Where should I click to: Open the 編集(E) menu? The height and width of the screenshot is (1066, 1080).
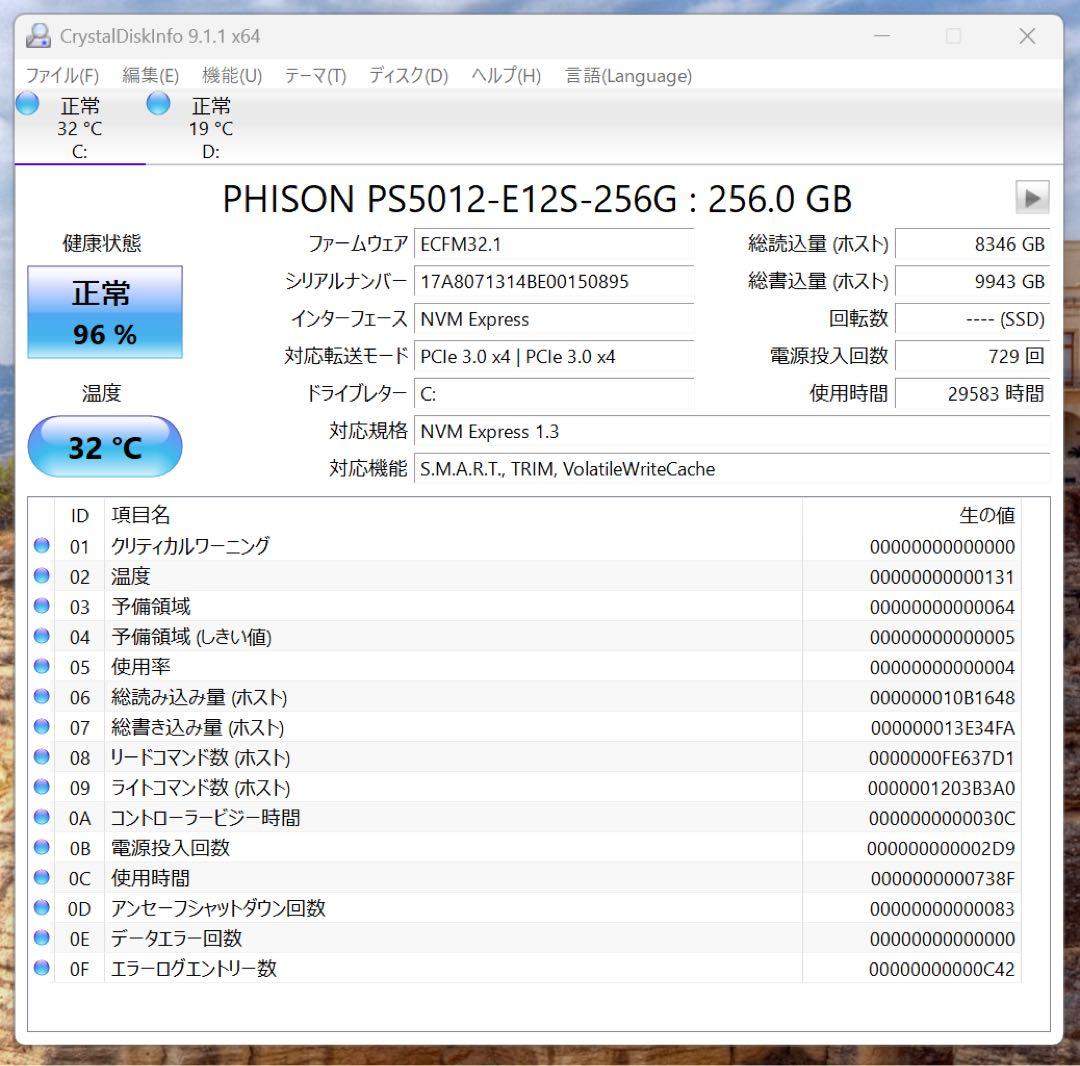(x=150, y=76)
